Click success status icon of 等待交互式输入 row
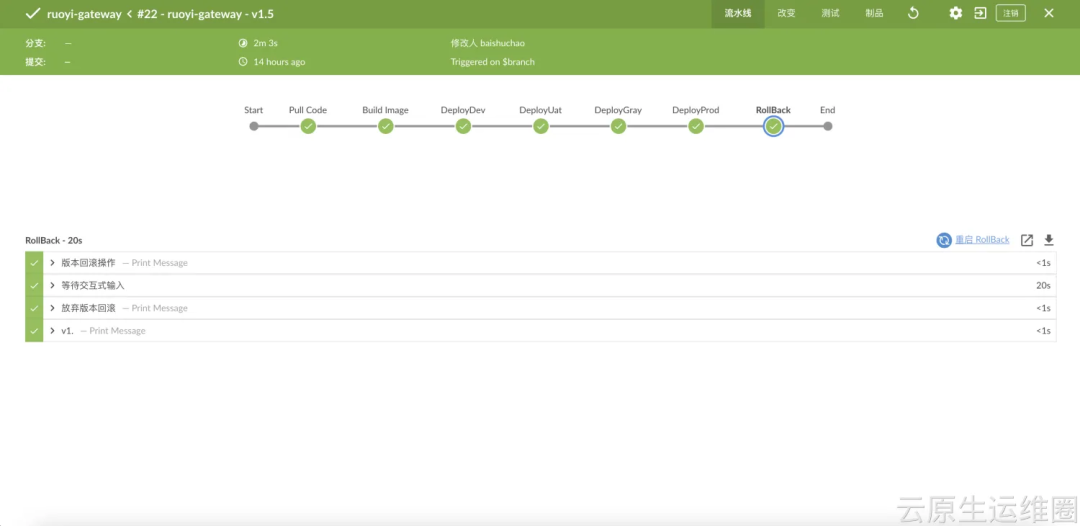This screenshot has height=526, width=1080. click(x=34, y=285)
